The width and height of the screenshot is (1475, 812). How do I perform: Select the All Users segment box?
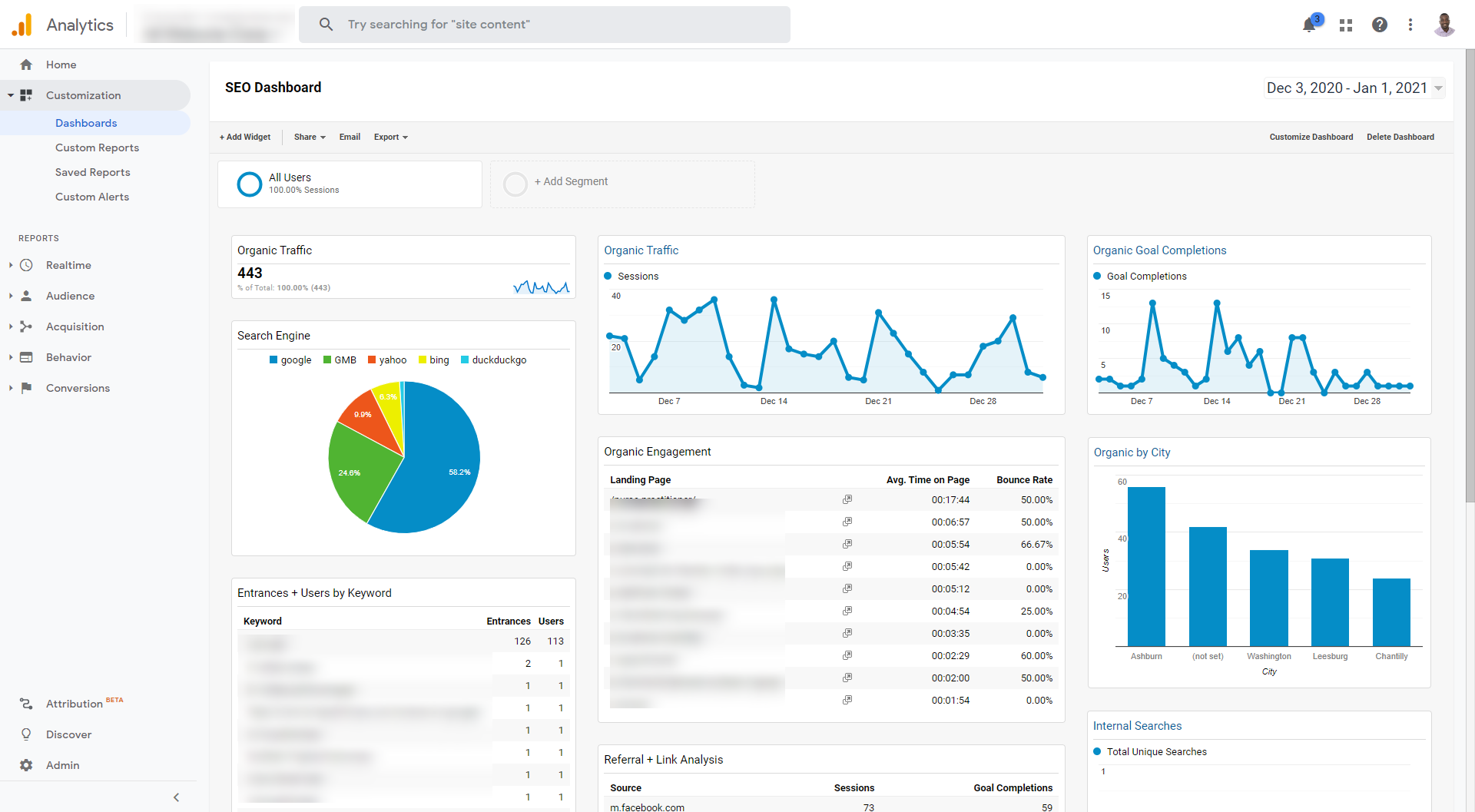pyautogui.click(x=350, y=184)
